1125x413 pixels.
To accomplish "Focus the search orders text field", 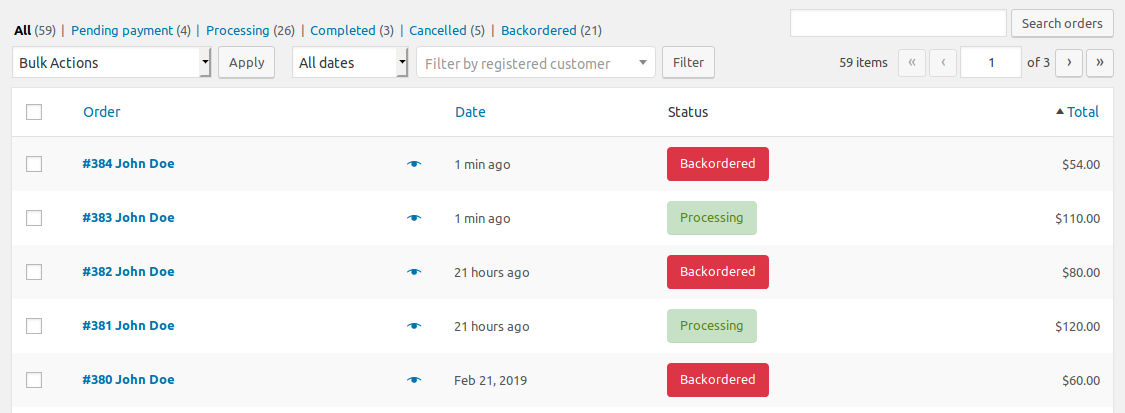I will [898, 23].
